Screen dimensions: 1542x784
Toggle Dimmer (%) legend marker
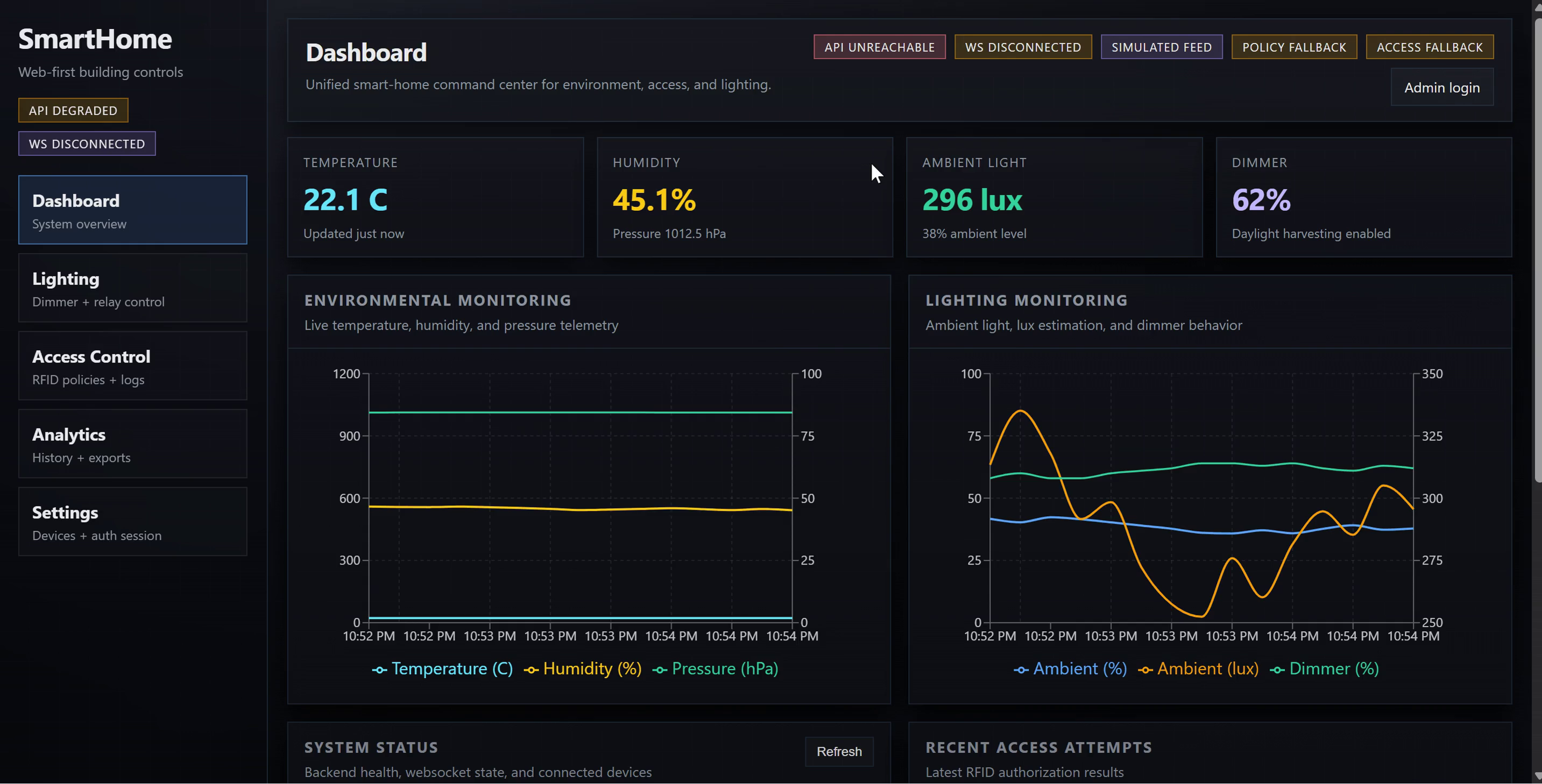1277,669
